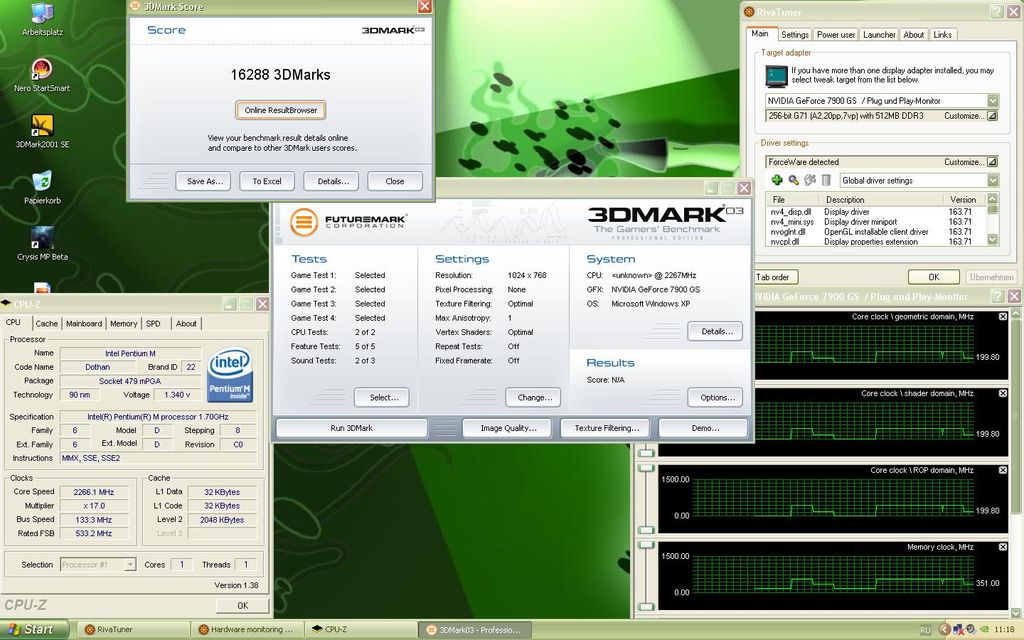Switch to the Cache tab in CPU-Z
The image size is (1024, 640).
[46, 323]
